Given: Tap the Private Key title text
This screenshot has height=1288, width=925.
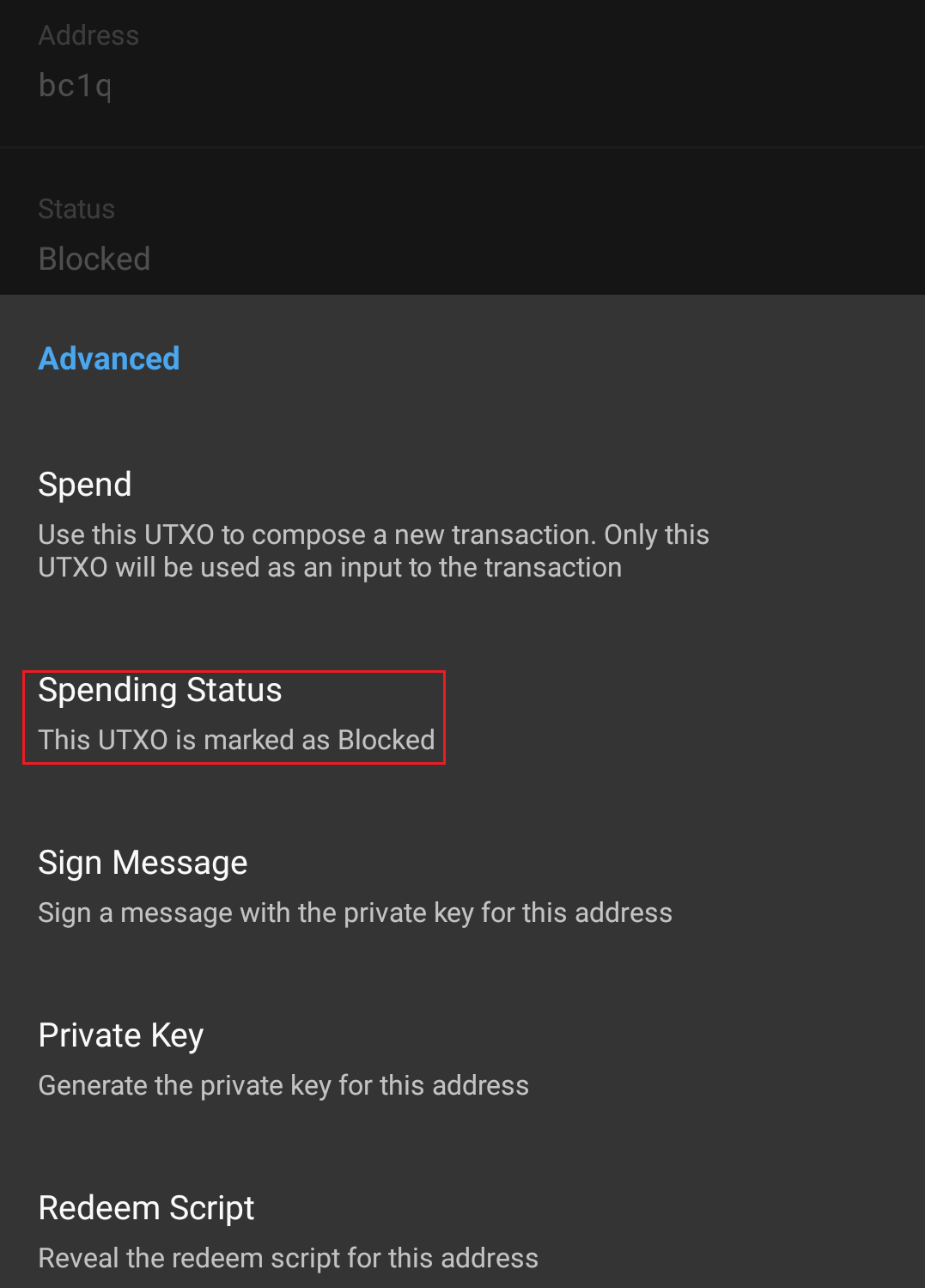Looking at the screenshot, I should (x=121, y=1035).
